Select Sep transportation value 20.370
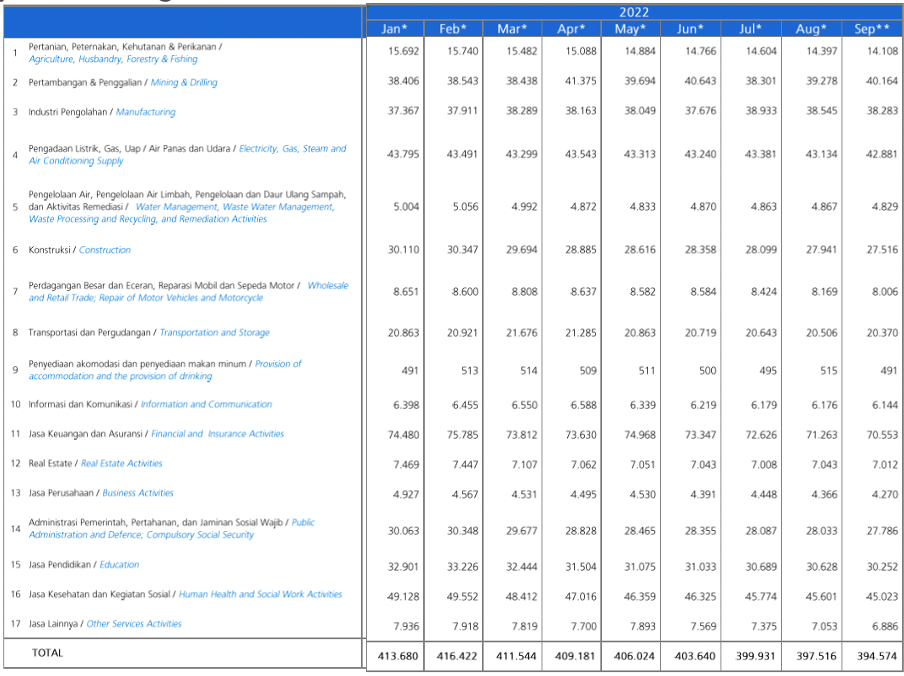Image resolution: width=904 pixels, height=676 pixels. (x=882, y=333)
